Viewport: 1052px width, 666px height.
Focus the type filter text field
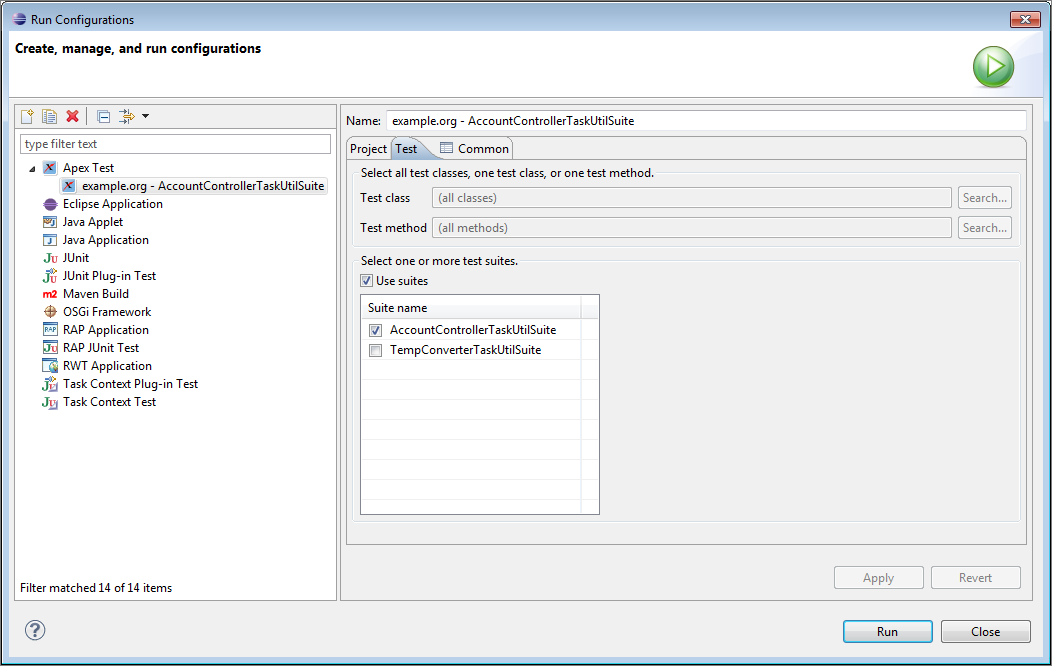tap(175, 144)
